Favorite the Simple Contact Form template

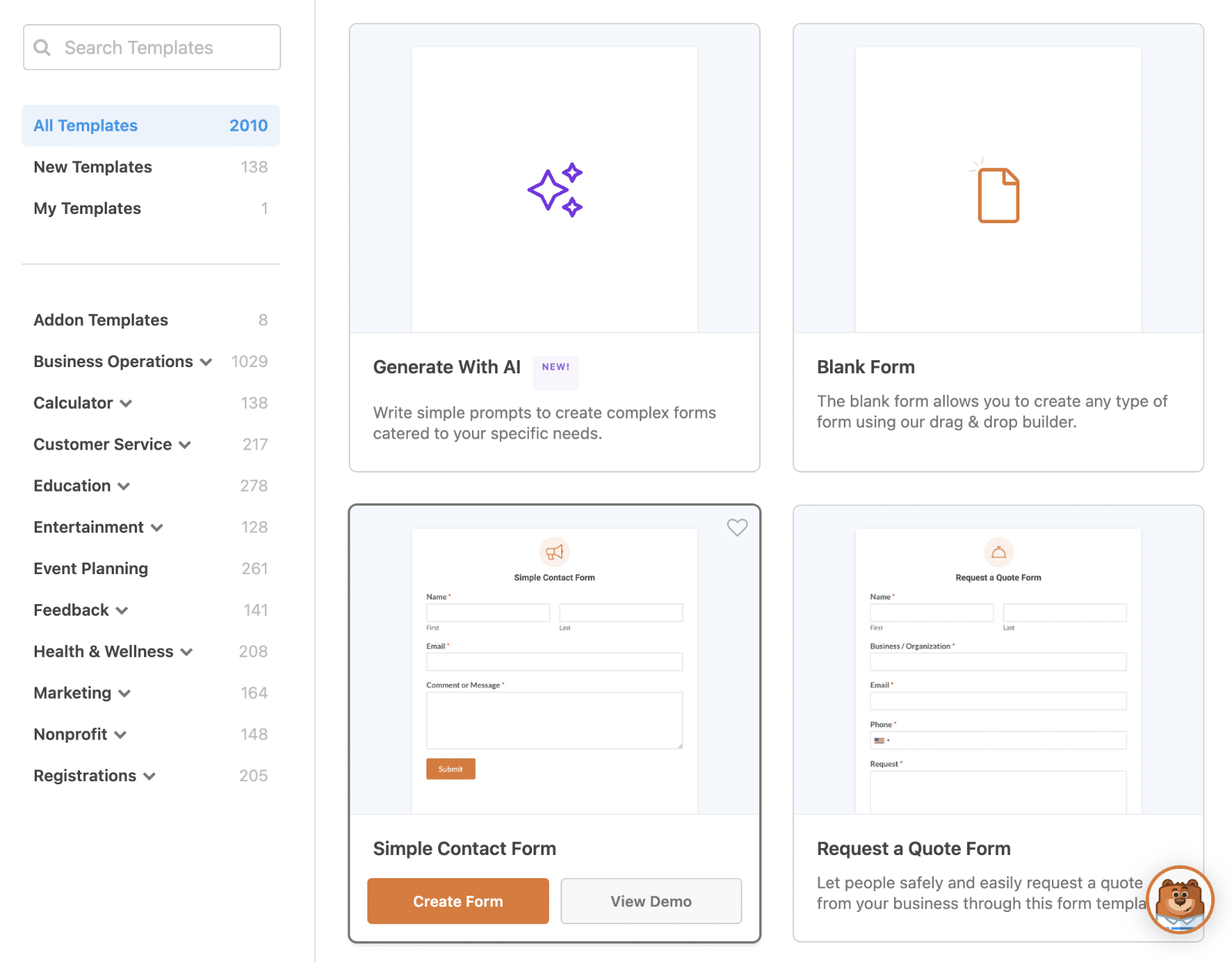coord(737,528)
